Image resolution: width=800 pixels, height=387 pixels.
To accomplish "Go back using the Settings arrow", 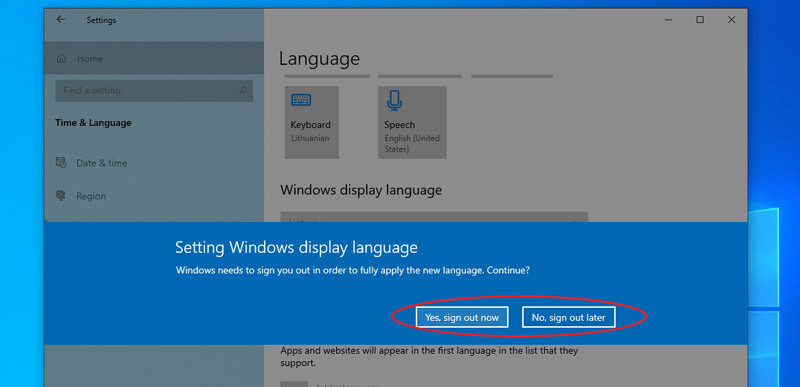I will pyautogui.click(x=61, y=20).
